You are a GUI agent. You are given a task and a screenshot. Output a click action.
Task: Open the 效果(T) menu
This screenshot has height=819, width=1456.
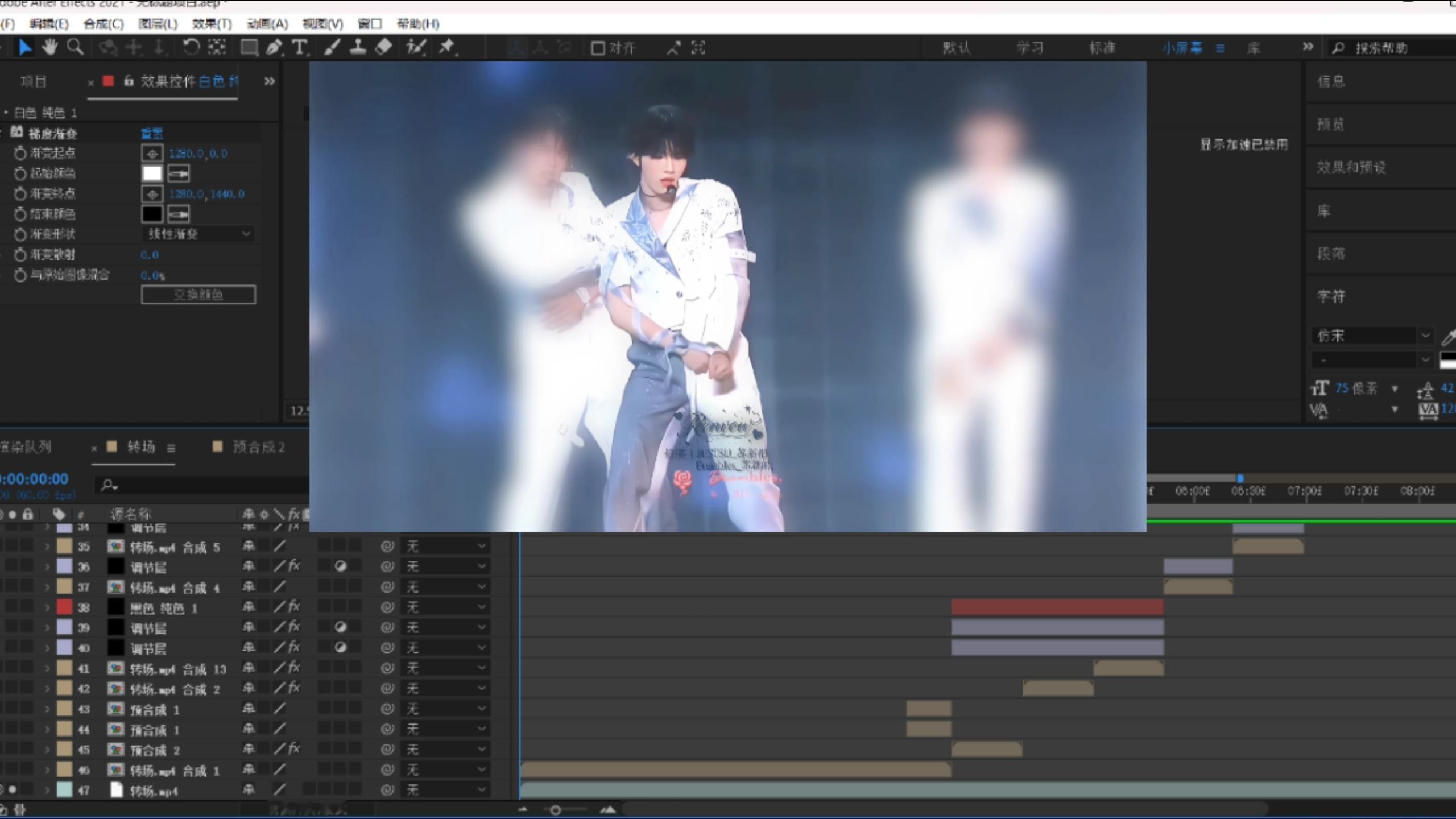tap(212, 24)
